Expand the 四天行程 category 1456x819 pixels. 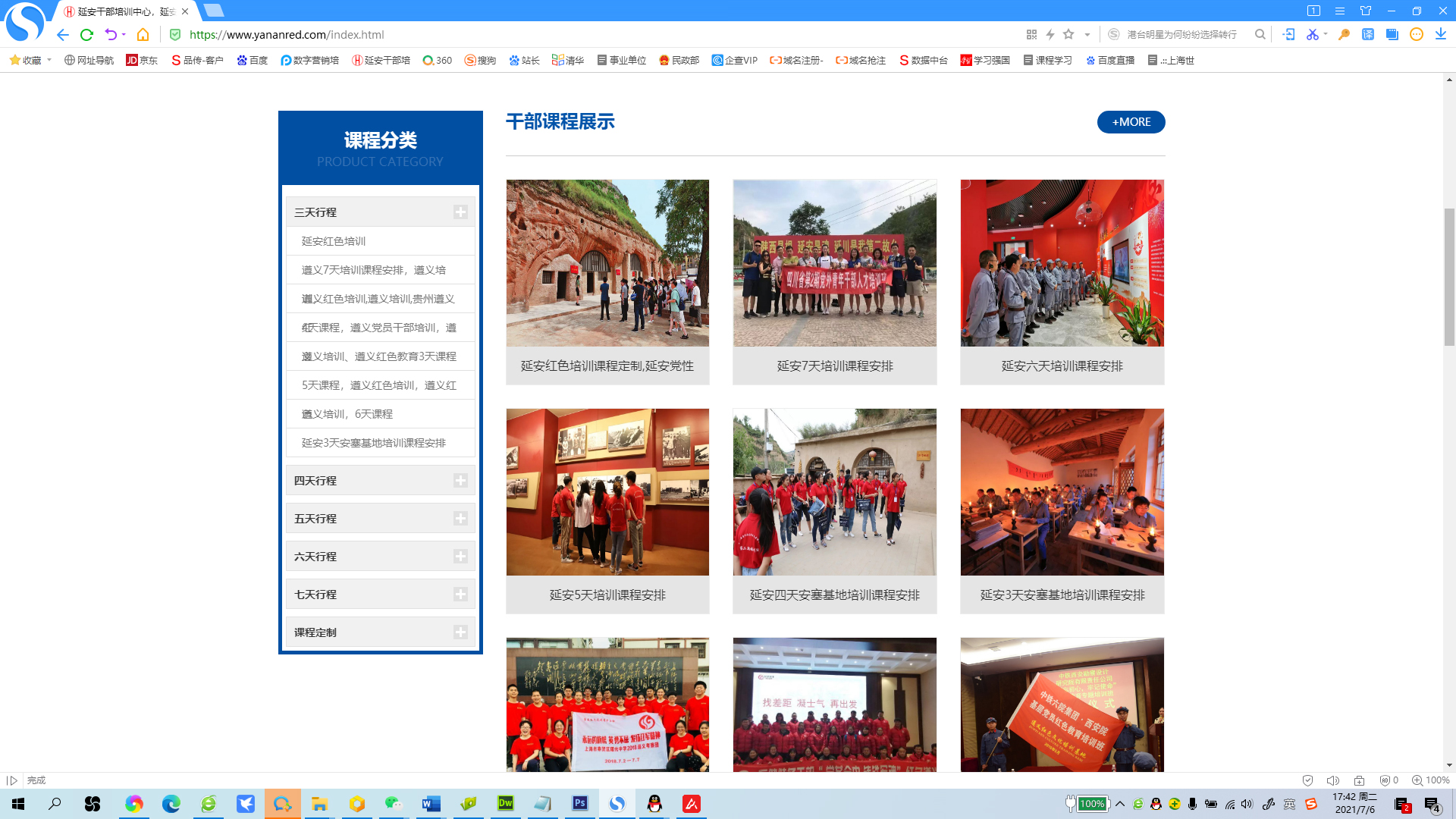tap(380, 480)
